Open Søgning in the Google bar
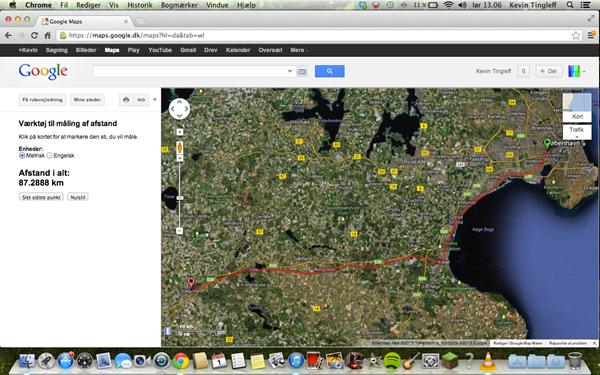Image resolution: width=600 pixels, height=375 pixels. click(x=57, y=50)
